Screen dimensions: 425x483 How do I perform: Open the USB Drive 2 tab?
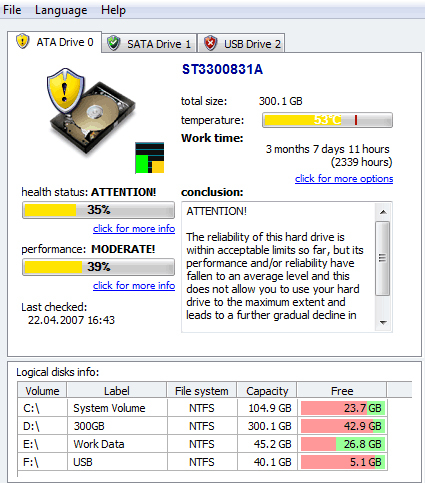(x=242, y=44)
